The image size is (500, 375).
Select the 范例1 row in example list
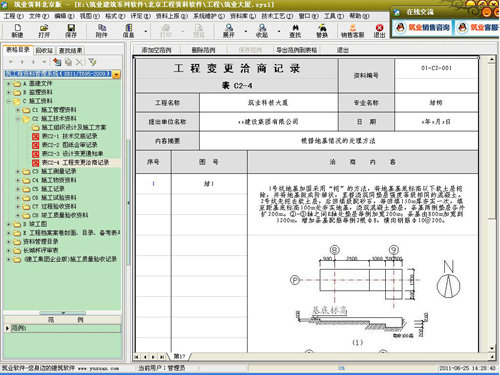coord(63,328)
